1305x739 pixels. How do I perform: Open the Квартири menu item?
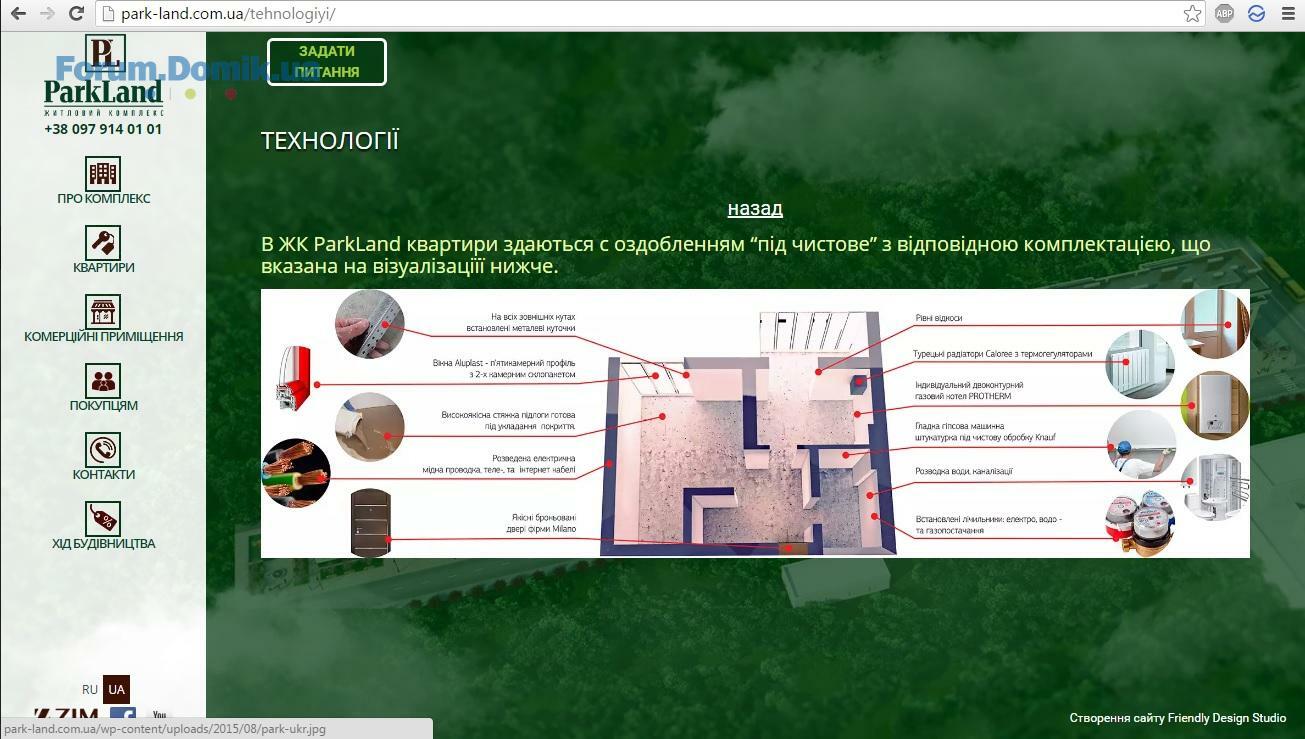(x=104, y=267)
